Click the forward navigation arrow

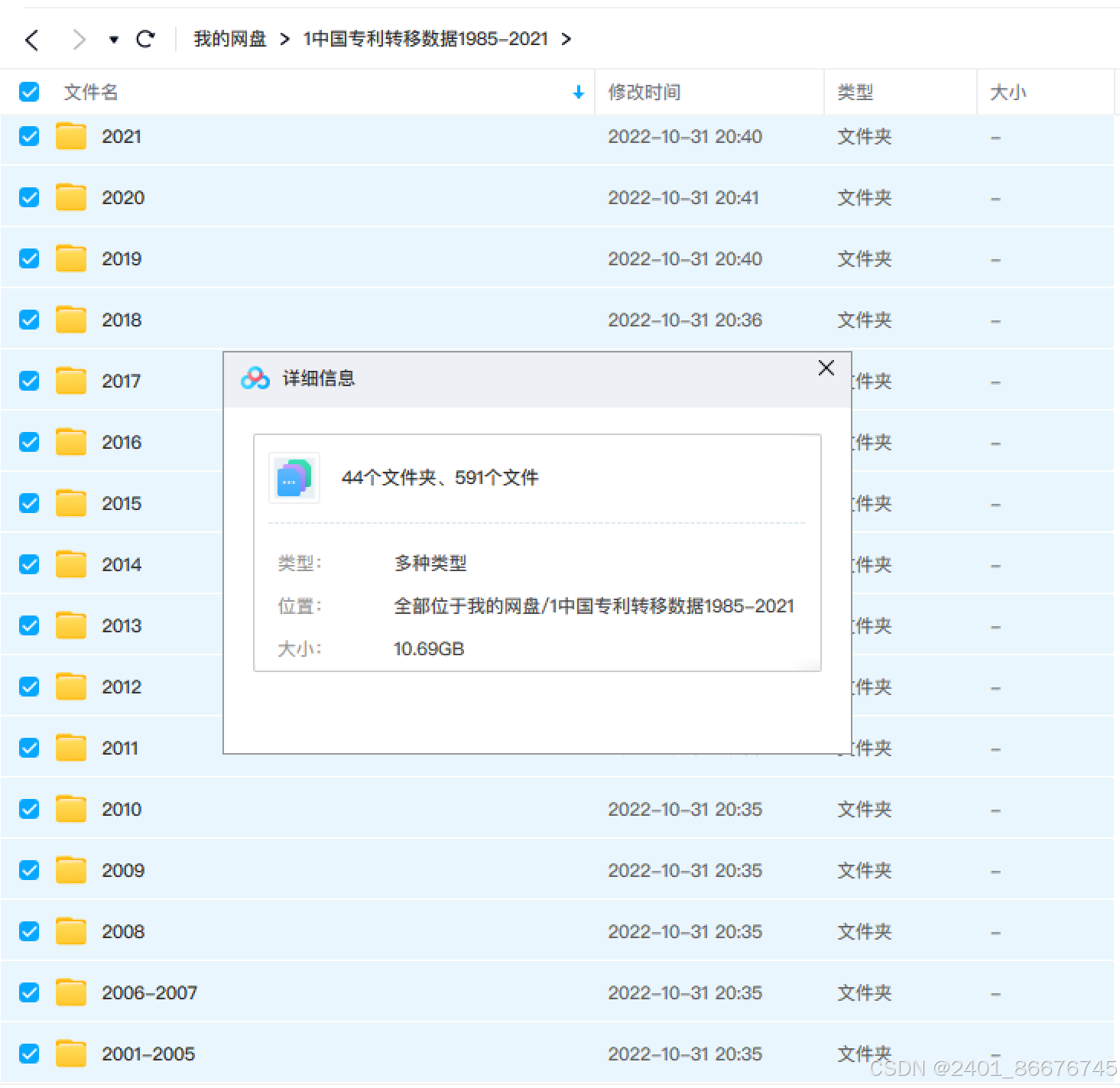[x=79, y=39]
